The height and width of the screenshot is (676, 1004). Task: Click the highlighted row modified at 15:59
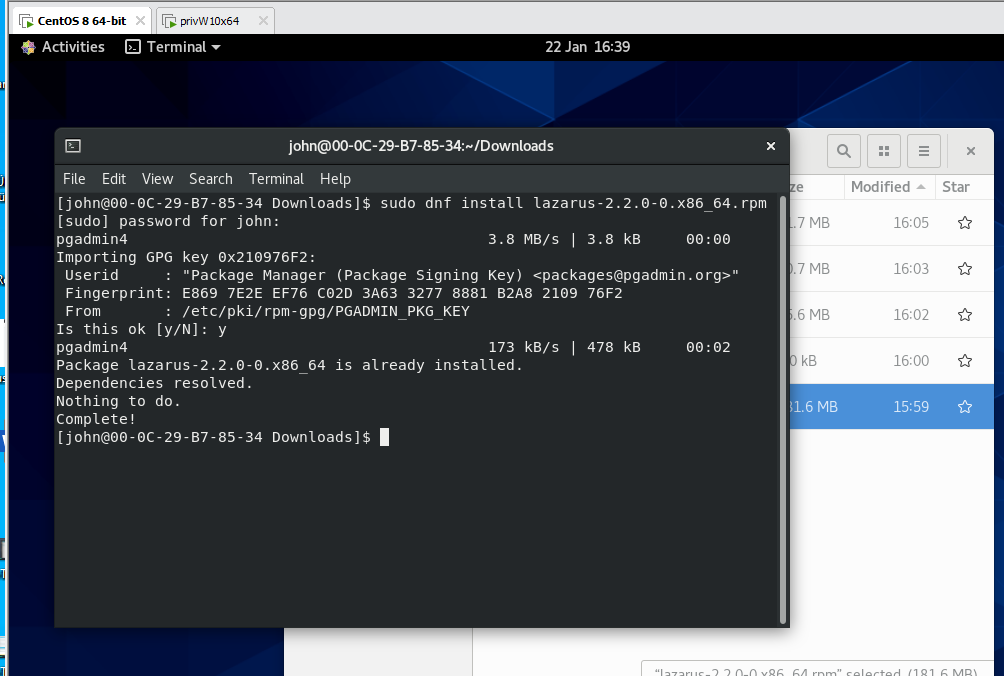coord(891,407)
